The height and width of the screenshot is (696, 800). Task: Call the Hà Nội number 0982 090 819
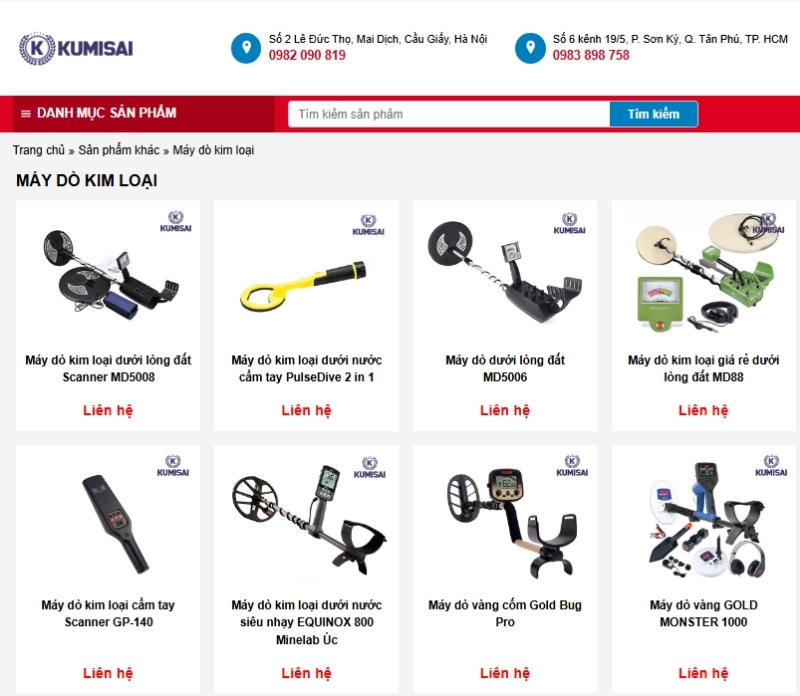coord(307,55)
